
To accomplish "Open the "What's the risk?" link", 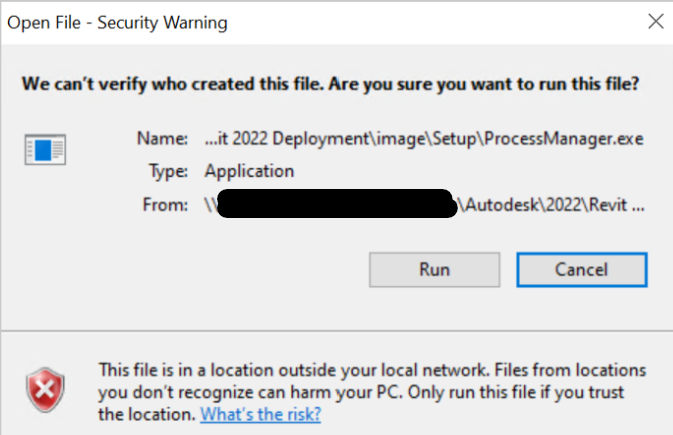I will (x=260, y=414).
